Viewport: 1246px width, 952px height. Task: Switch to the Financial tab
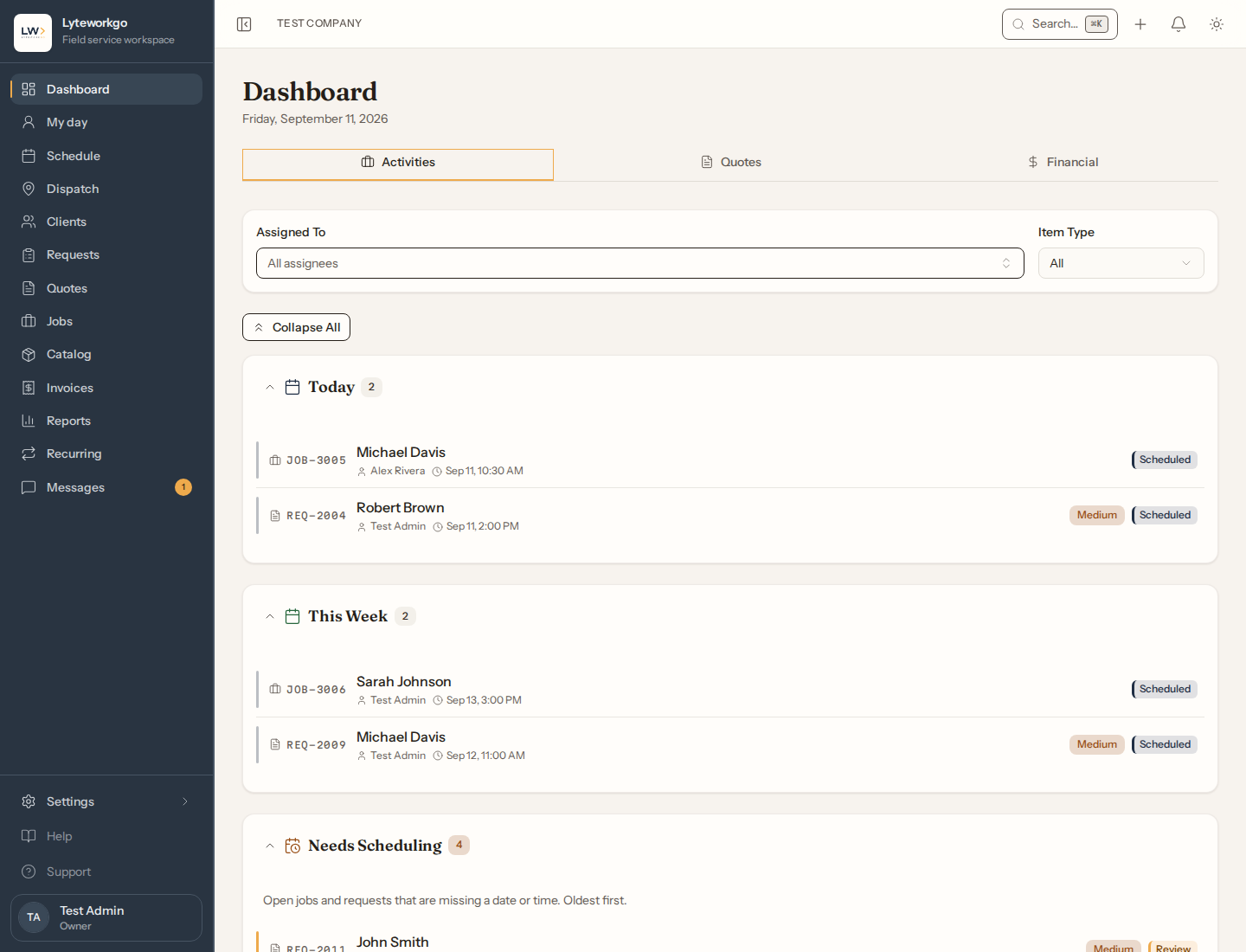[1063, 162]
